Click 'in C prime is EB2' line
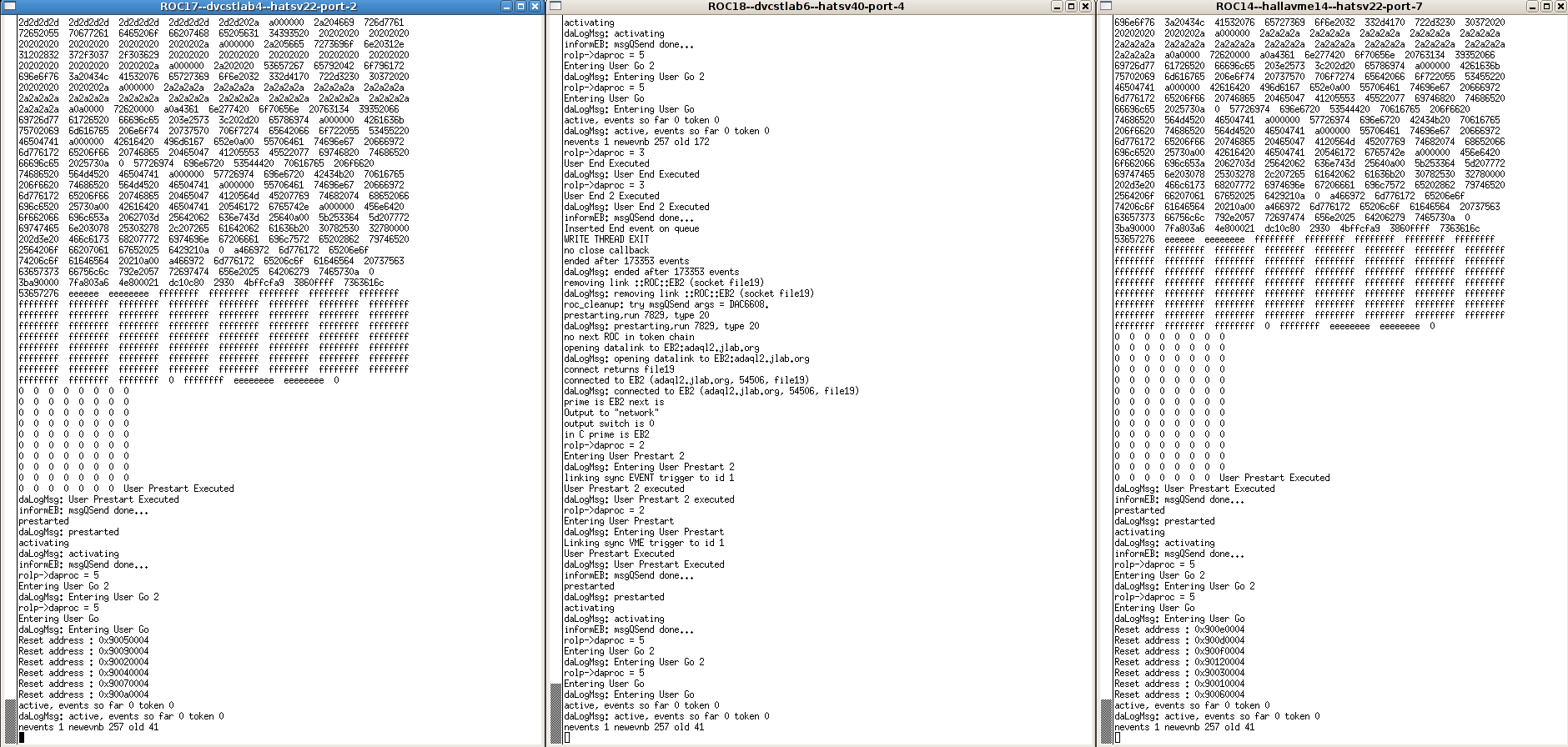The width and height of the screenshot is (1568, 747). (x=606, y=434)
